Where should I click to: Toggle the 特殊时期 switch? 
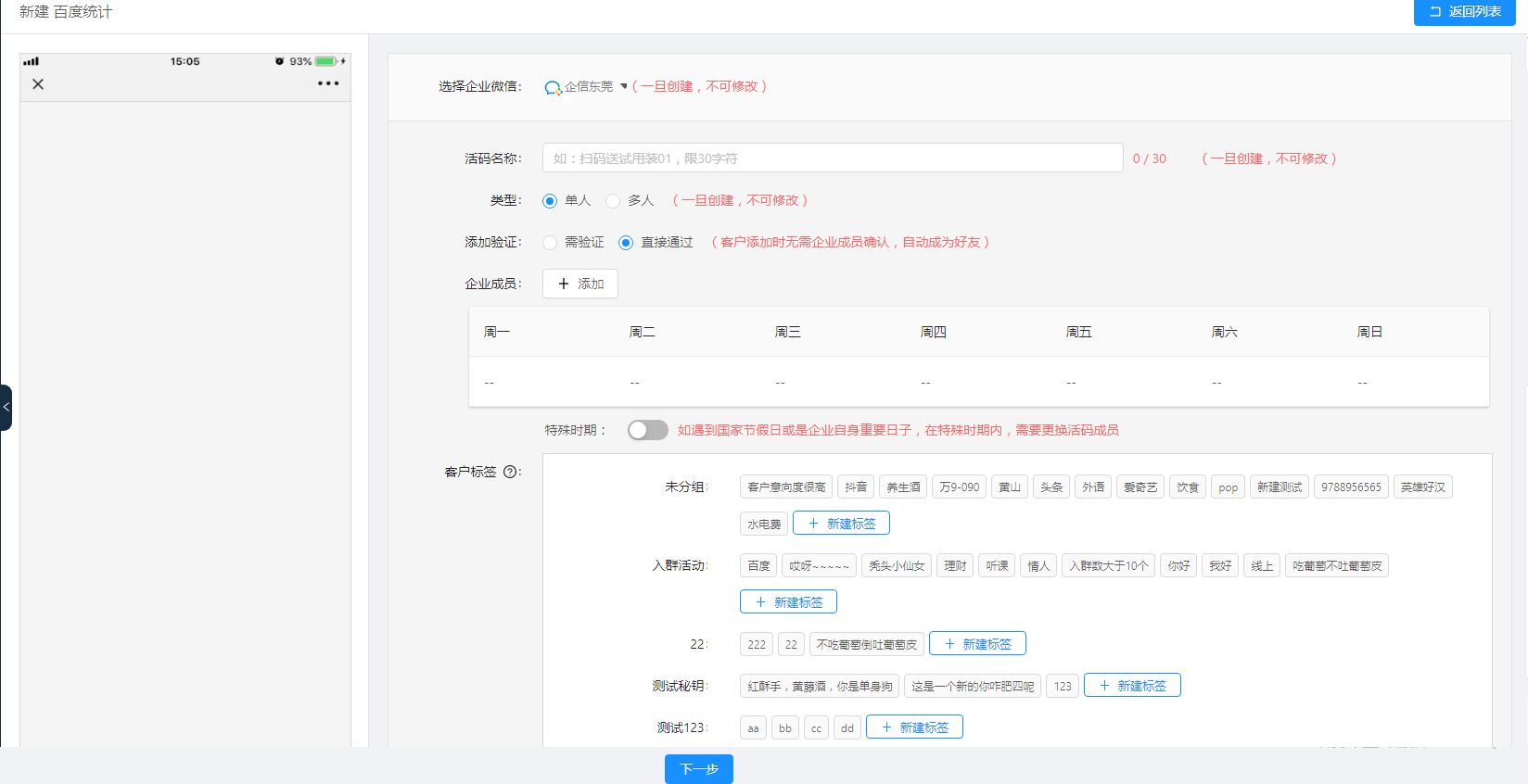click(x=647, y=430)
